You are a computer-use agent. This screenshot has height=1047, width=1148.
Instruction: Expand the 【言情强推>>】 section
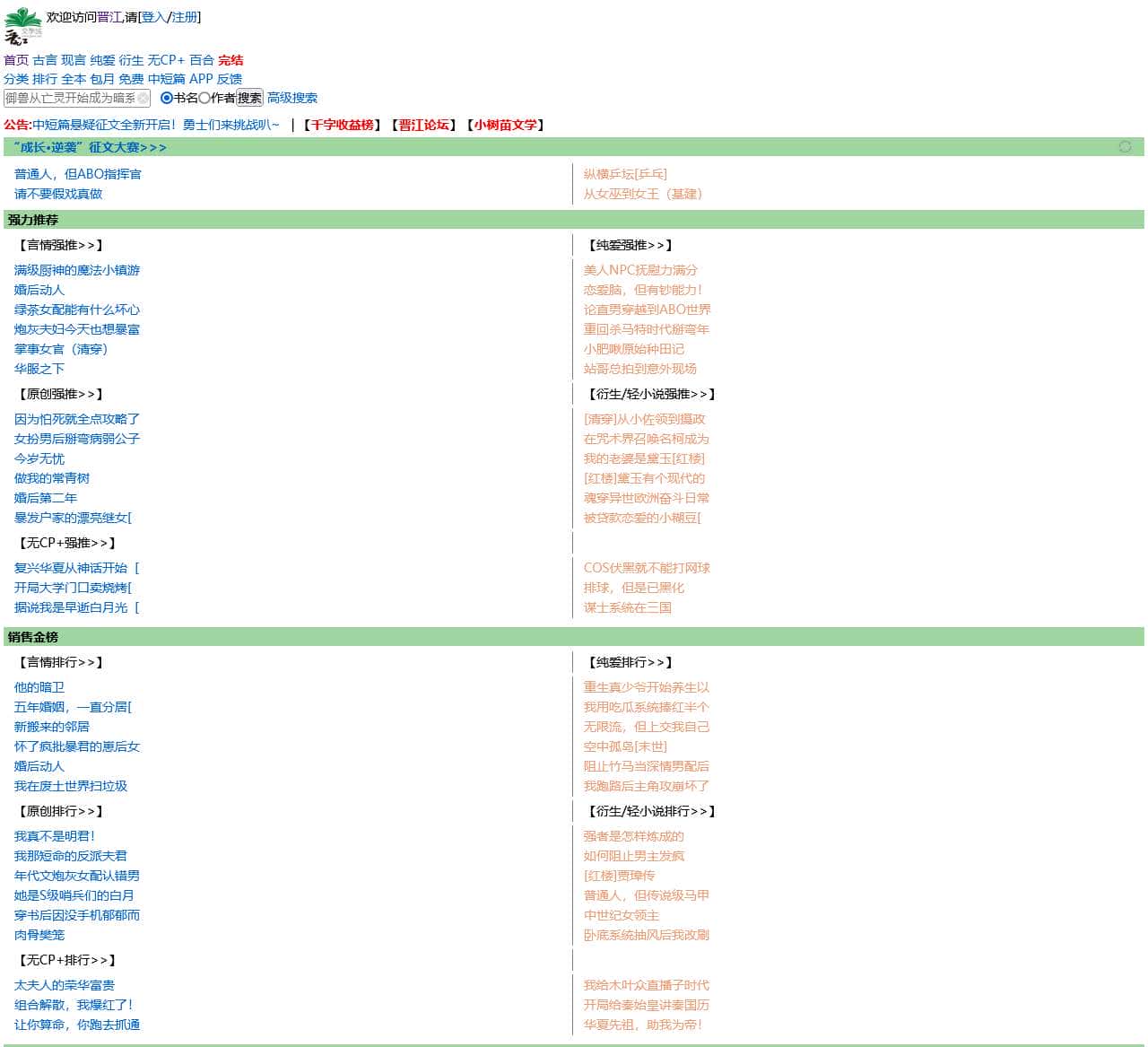coord(61,245)
